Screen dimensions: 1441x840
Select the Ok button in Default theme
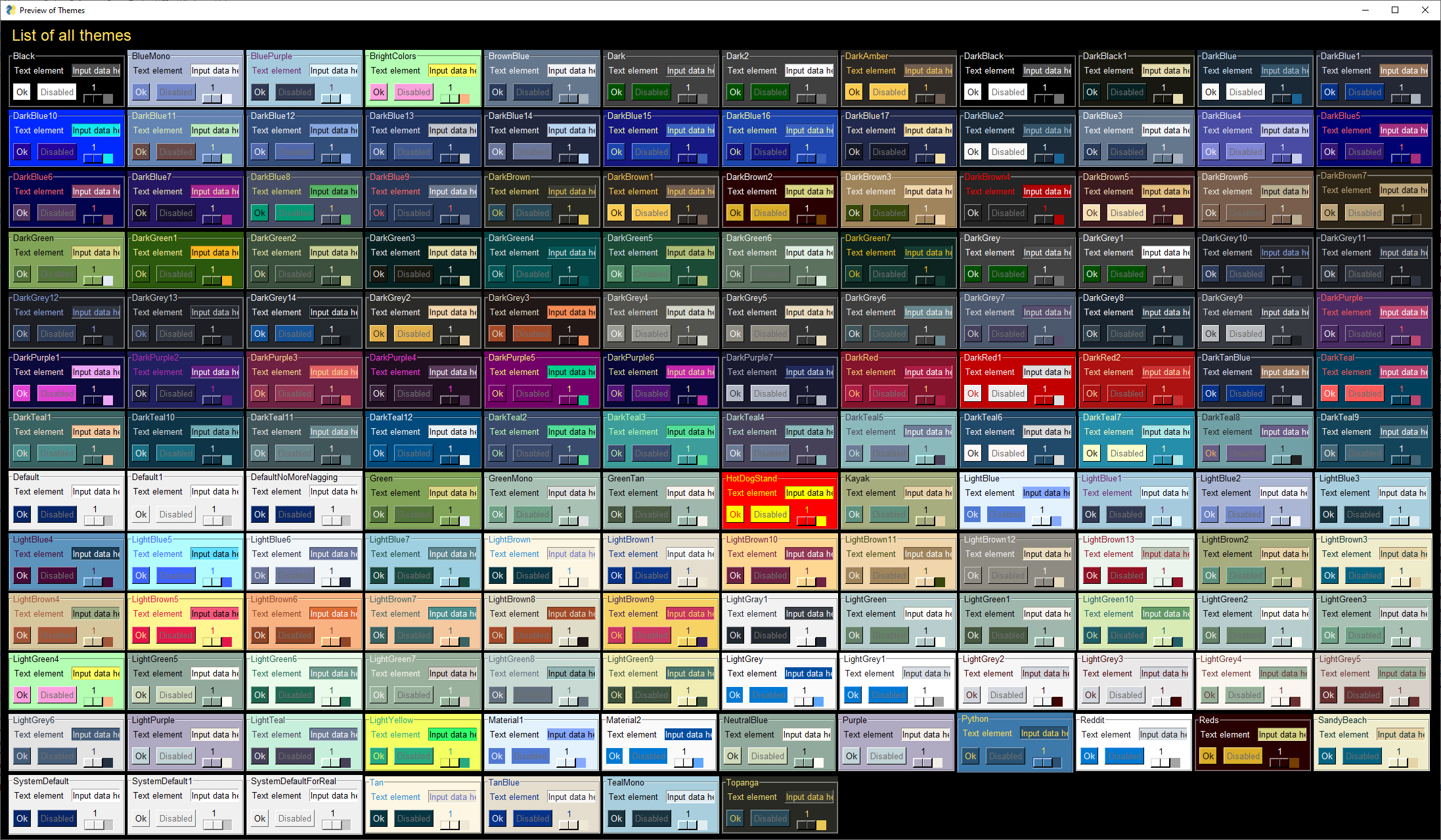22,513
